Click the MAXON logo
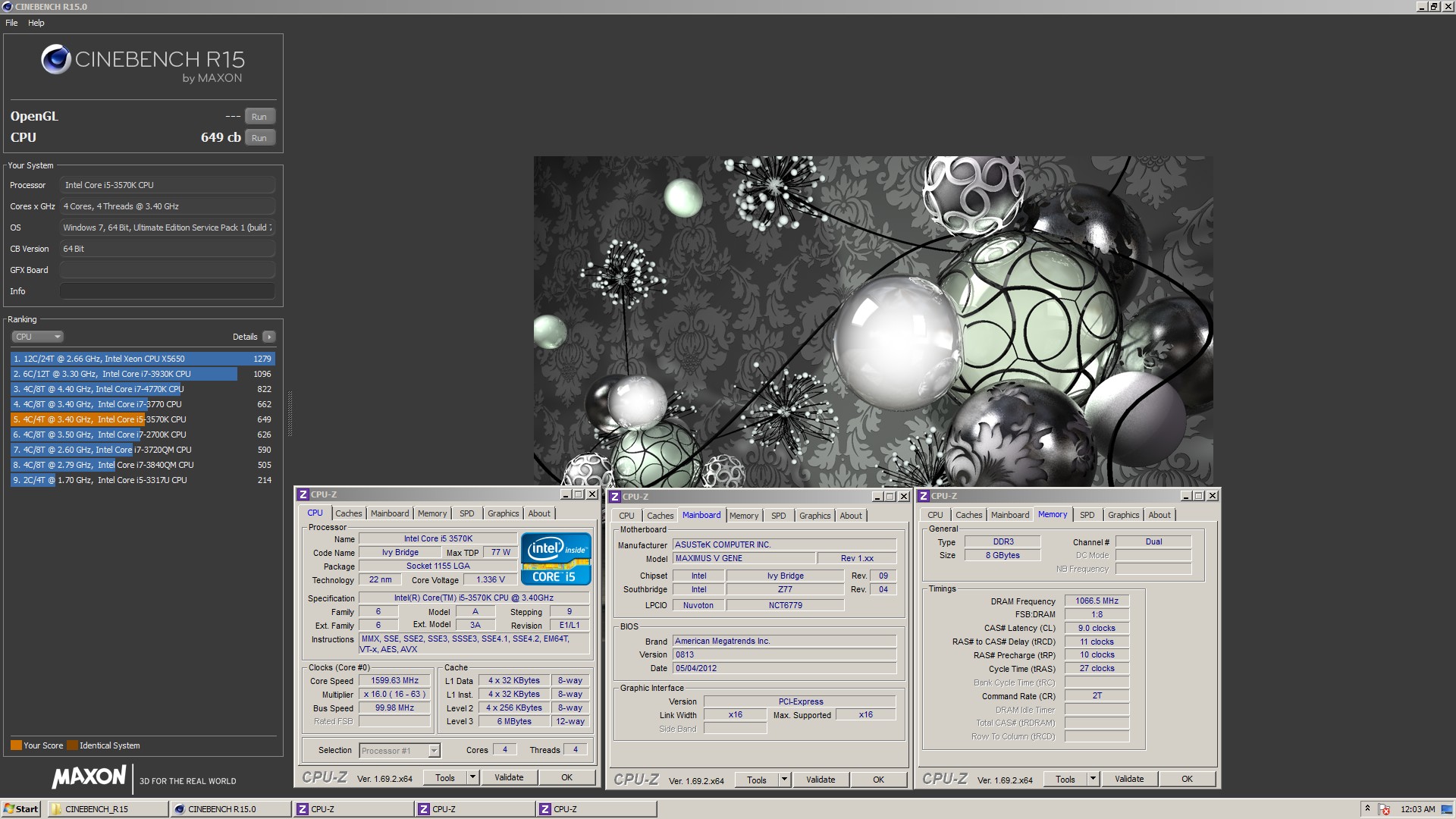The image size is (1456, 819). (89, 777)
